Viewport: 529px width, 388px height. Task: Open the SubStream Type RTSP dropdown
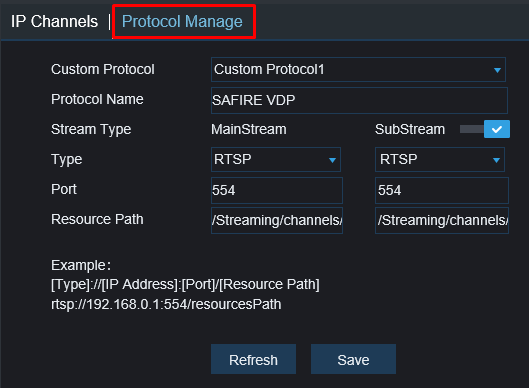click(440, 159)
